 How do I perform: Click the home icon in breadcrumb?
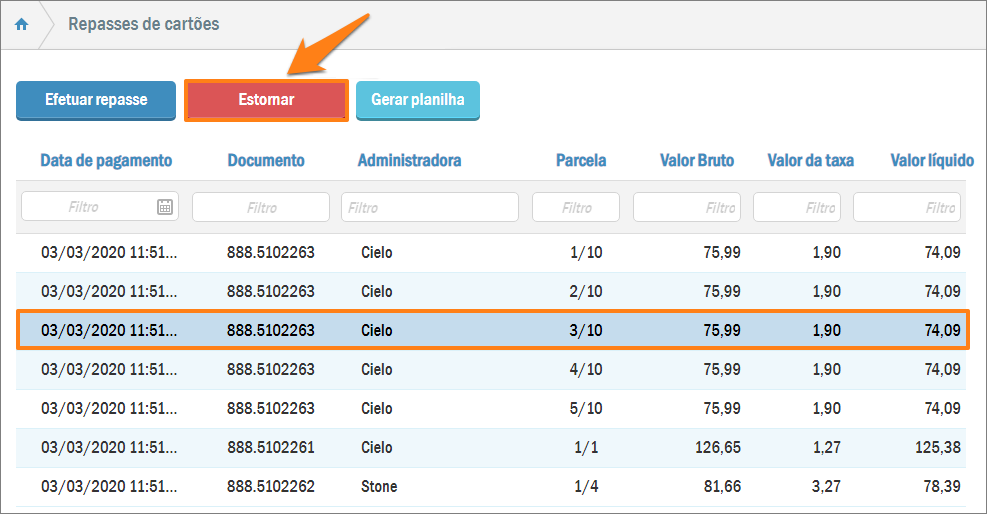tap(21, 24)
